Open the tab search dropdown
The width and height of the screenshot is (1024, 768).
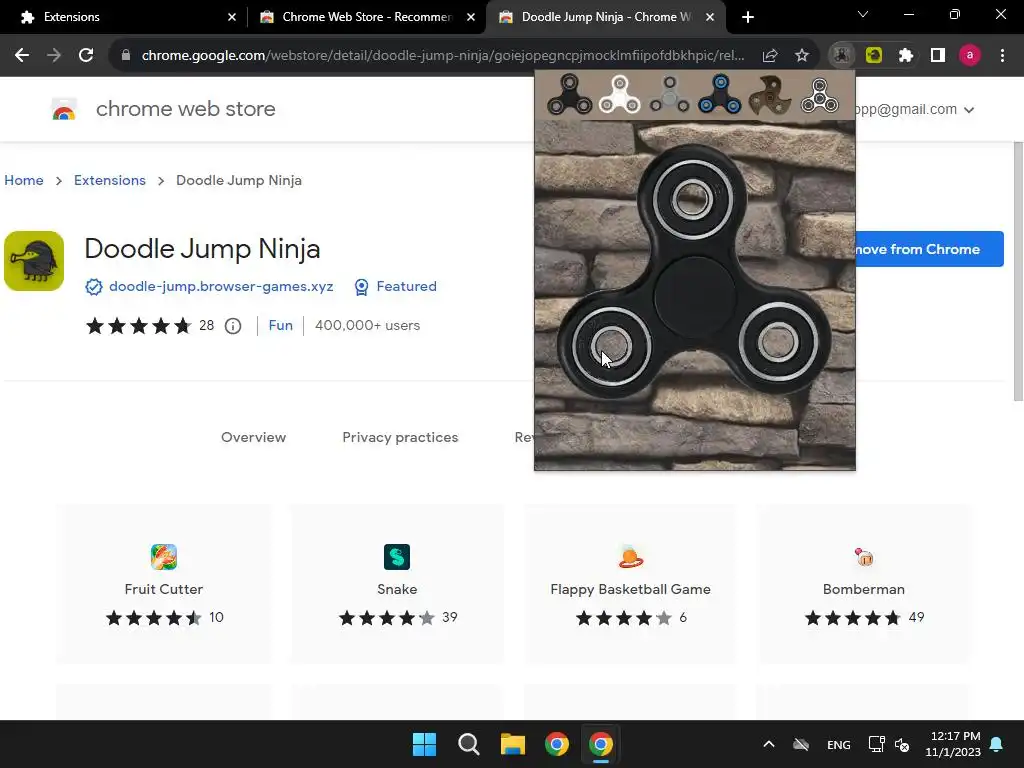863,14
